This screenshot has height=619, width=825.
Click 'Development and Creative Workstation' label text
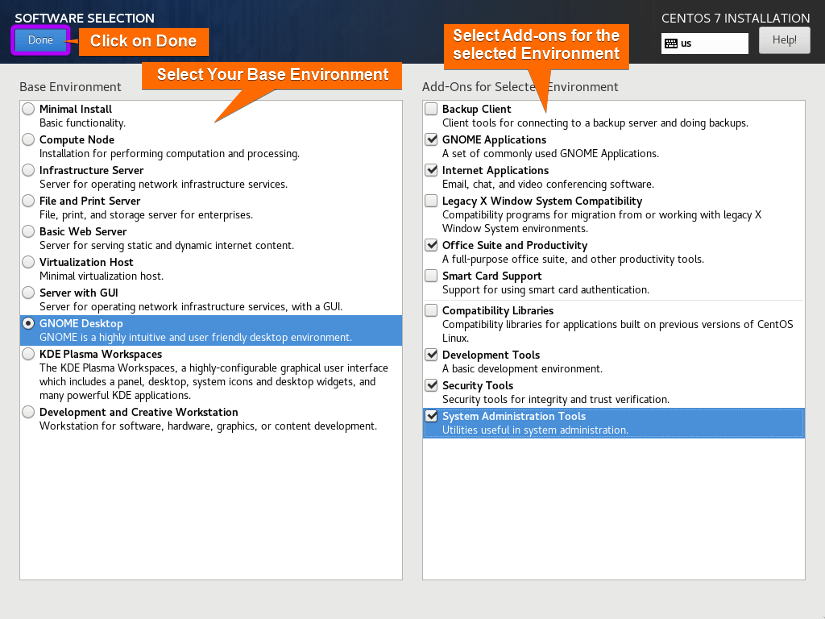click(x=139, y=412)
